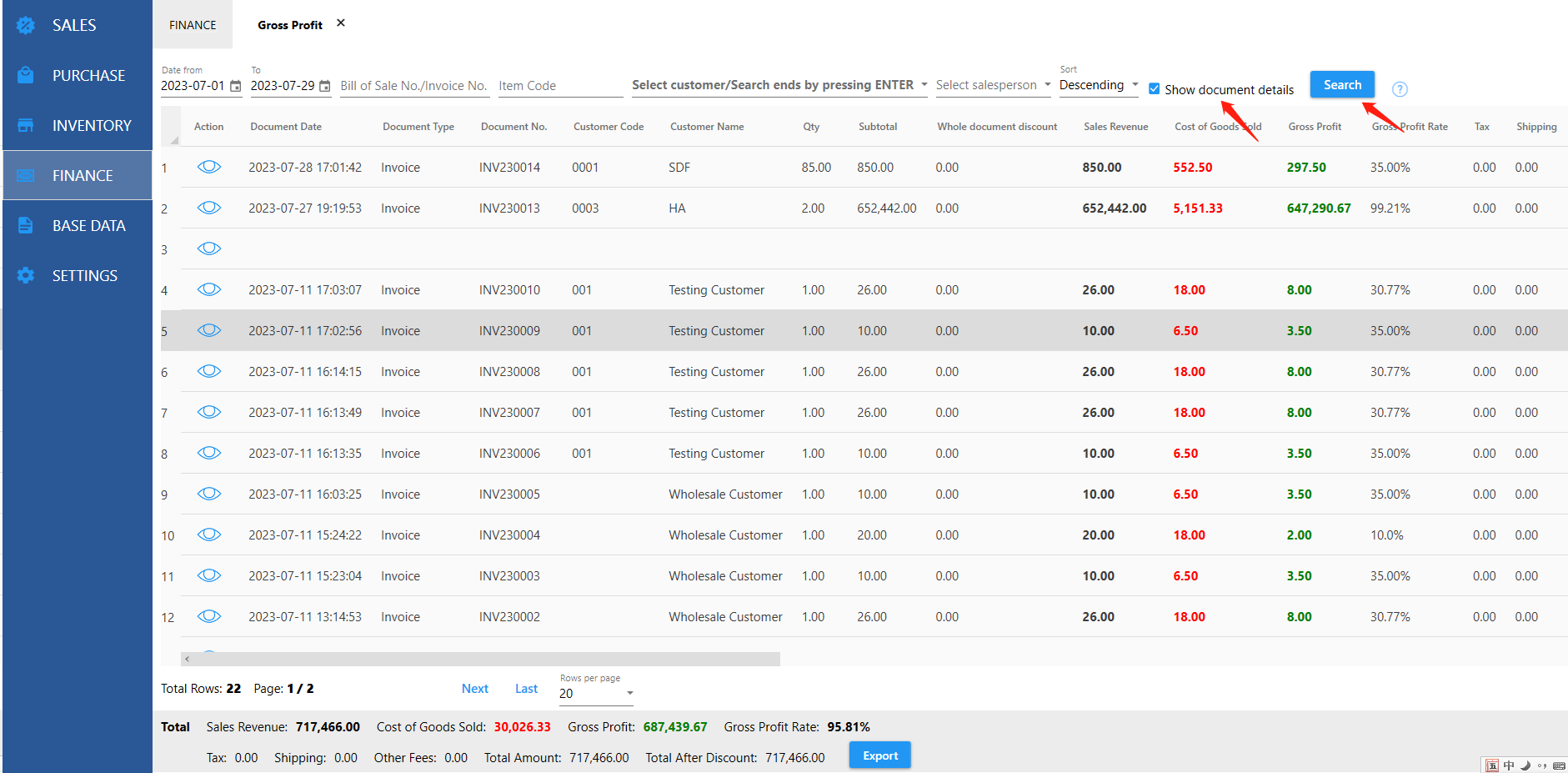Open details via eye icon for INV230013
Image resolution: width=1568 pixels, height=773 pixels.
(209, 208)
